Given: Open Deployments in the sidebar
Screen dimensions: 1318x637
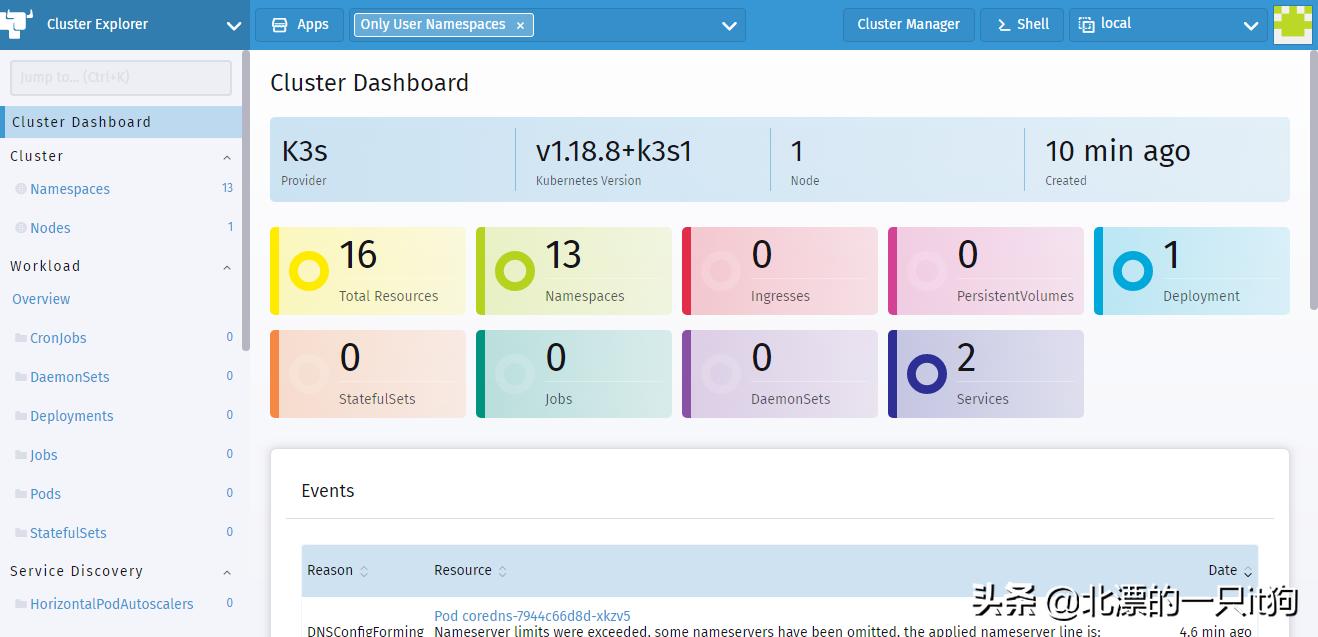Looking at the screenshot, I should click(x=72, y=416).
